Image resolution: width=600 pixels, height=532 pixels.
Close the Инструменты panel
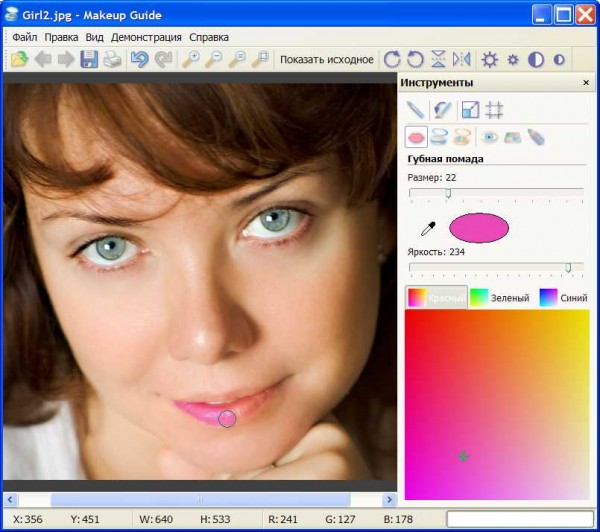(586, 83)
